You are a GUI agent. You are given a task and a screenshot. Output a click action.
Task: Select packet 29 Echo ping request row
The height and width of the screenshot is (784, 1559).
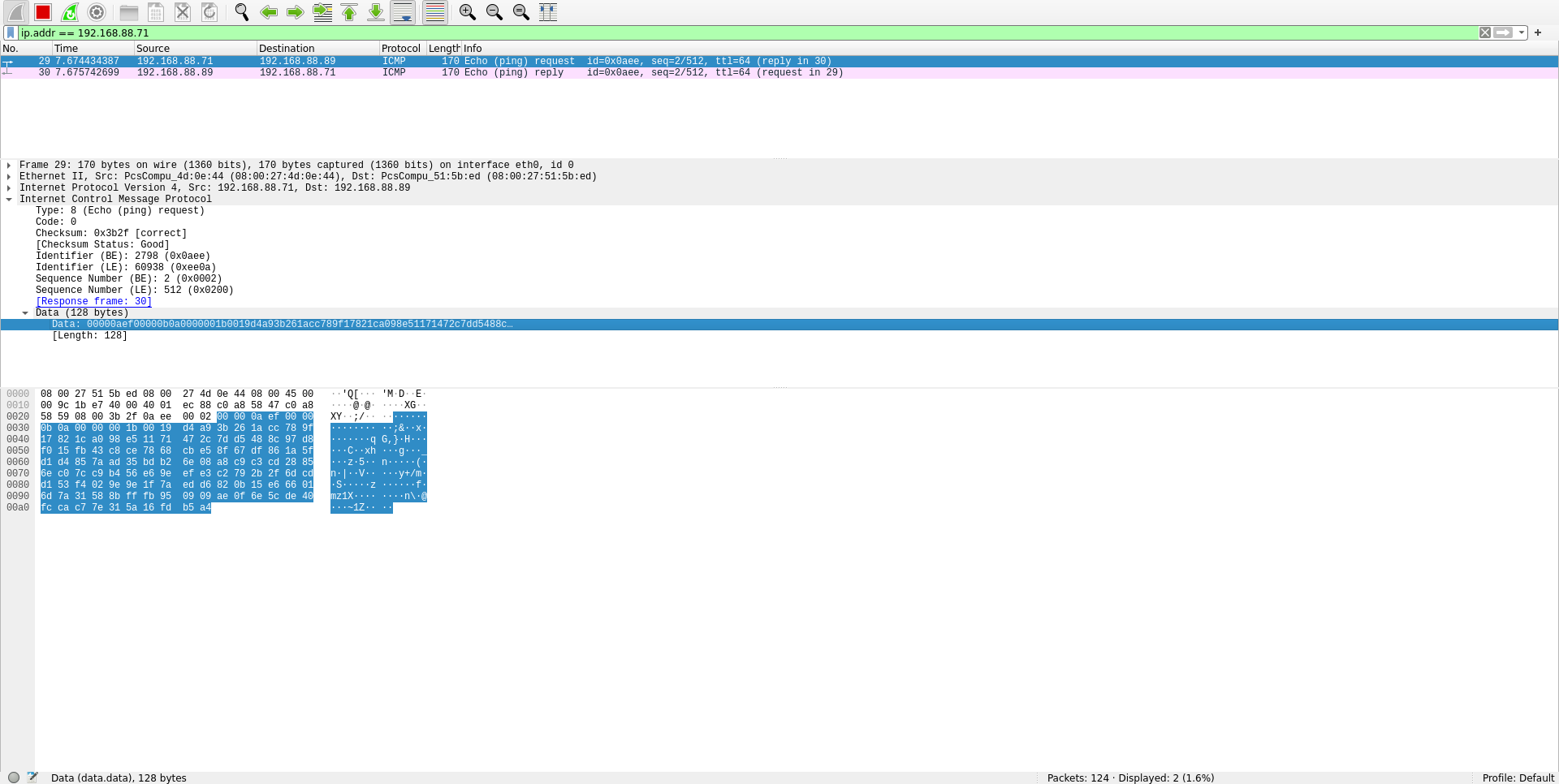click(779, 61)
